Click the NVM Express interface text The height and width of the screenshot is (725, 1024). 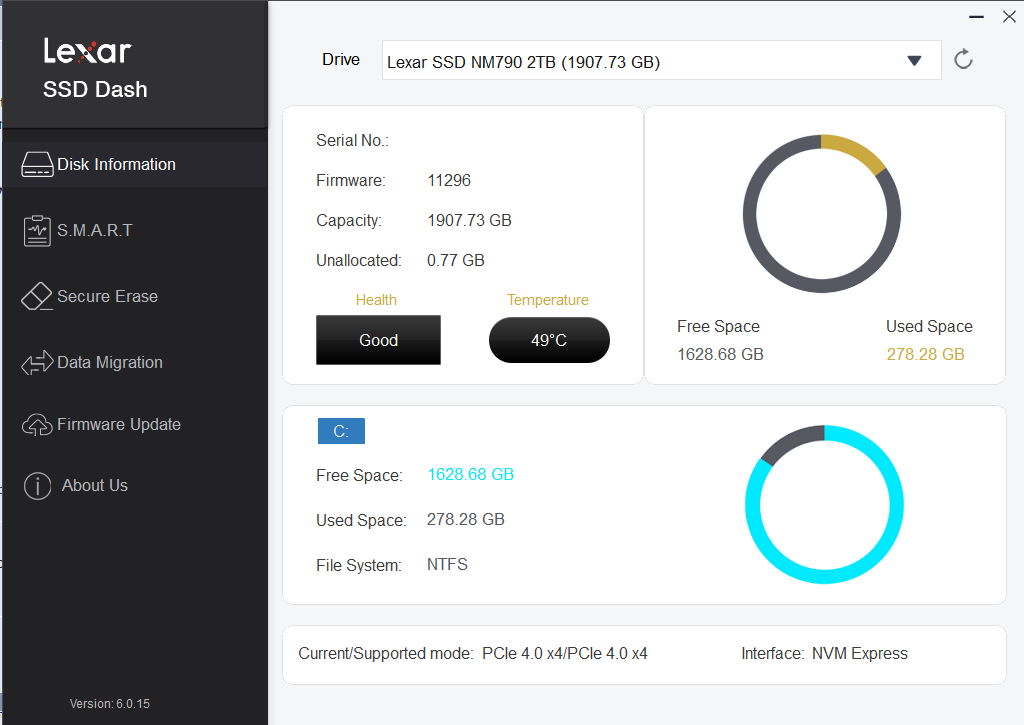tap(859, 653)
